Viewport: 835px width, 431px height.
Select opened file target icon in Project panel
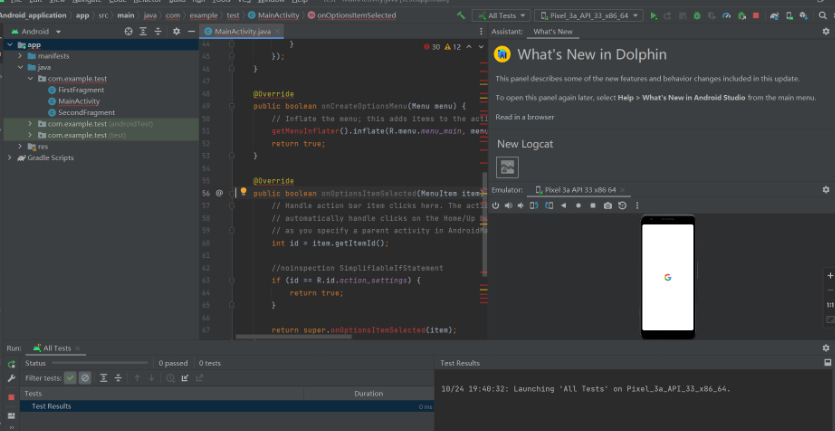[x=128, y=31]
